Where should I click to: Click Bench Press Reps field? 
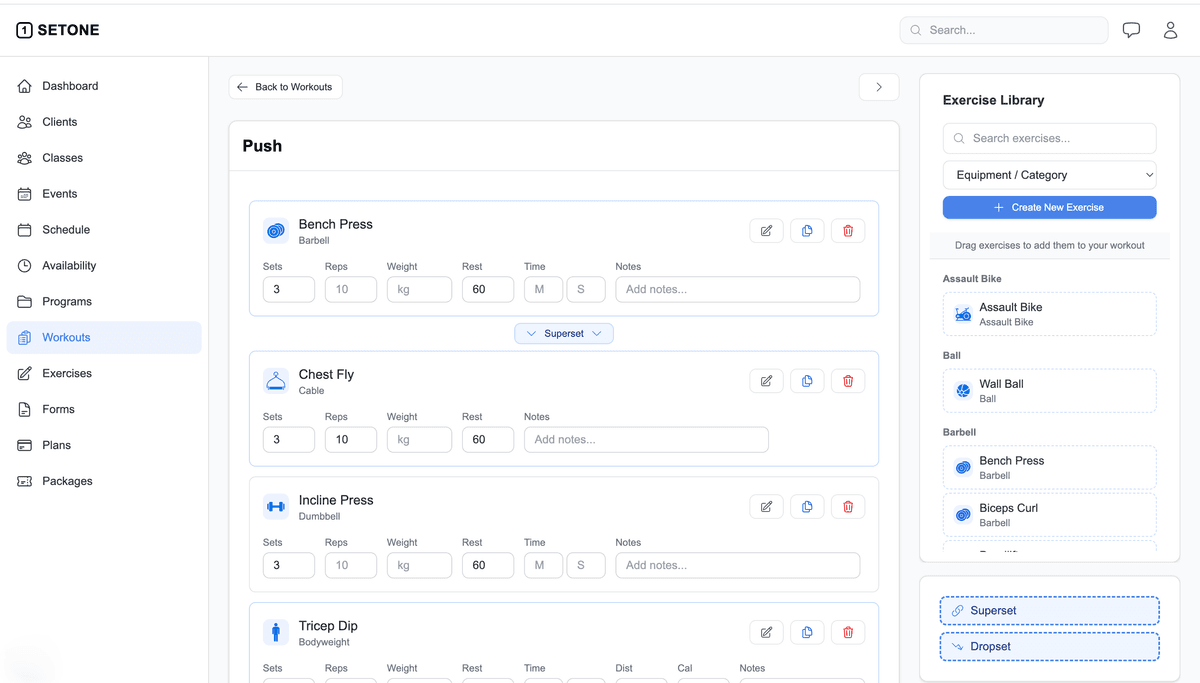(x=351, y=289)
